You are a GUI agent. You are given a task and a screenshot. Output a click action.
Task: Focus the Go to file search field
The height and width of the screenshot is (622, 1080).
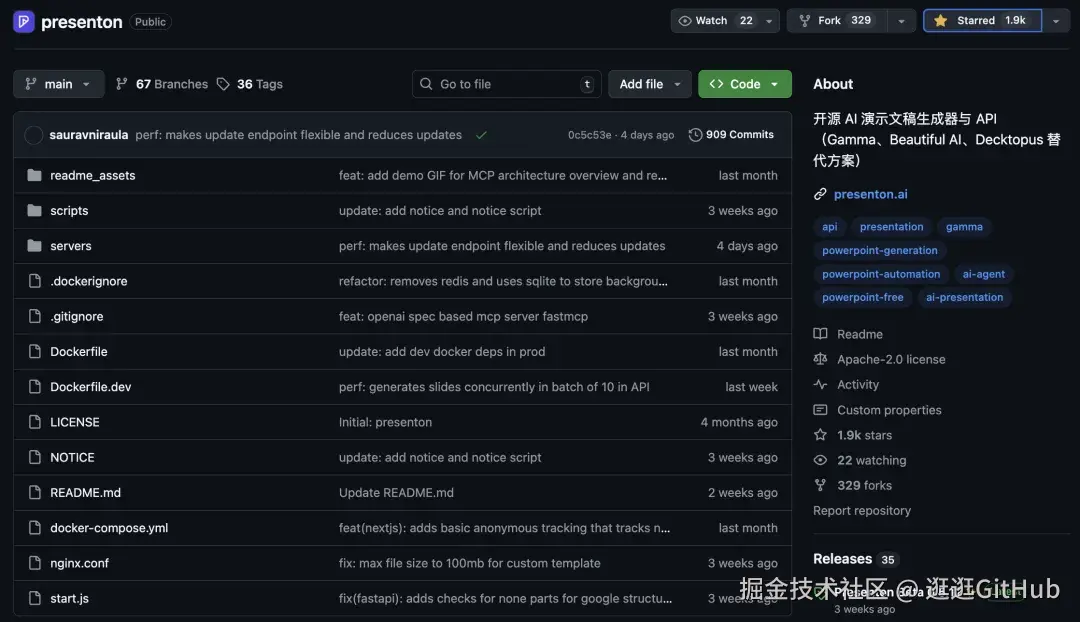tap(506, 84)
